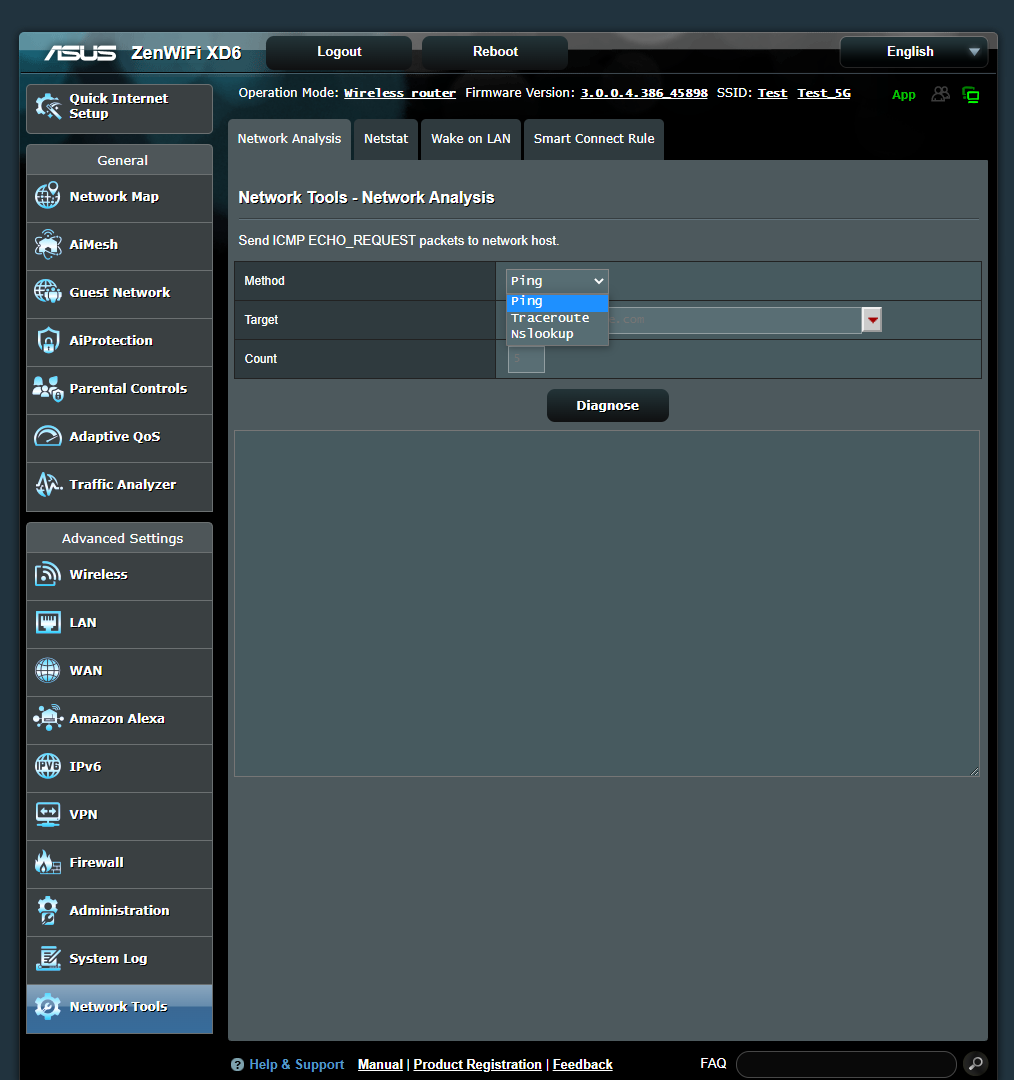The height and width of the screenshot is (1080, 1014).
Task: Click the green network device status icon
Action: point(971,95)
